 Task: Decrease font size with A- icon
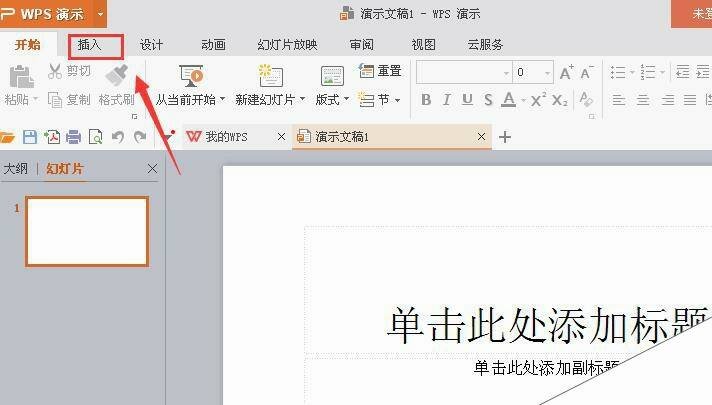(587, 72)
